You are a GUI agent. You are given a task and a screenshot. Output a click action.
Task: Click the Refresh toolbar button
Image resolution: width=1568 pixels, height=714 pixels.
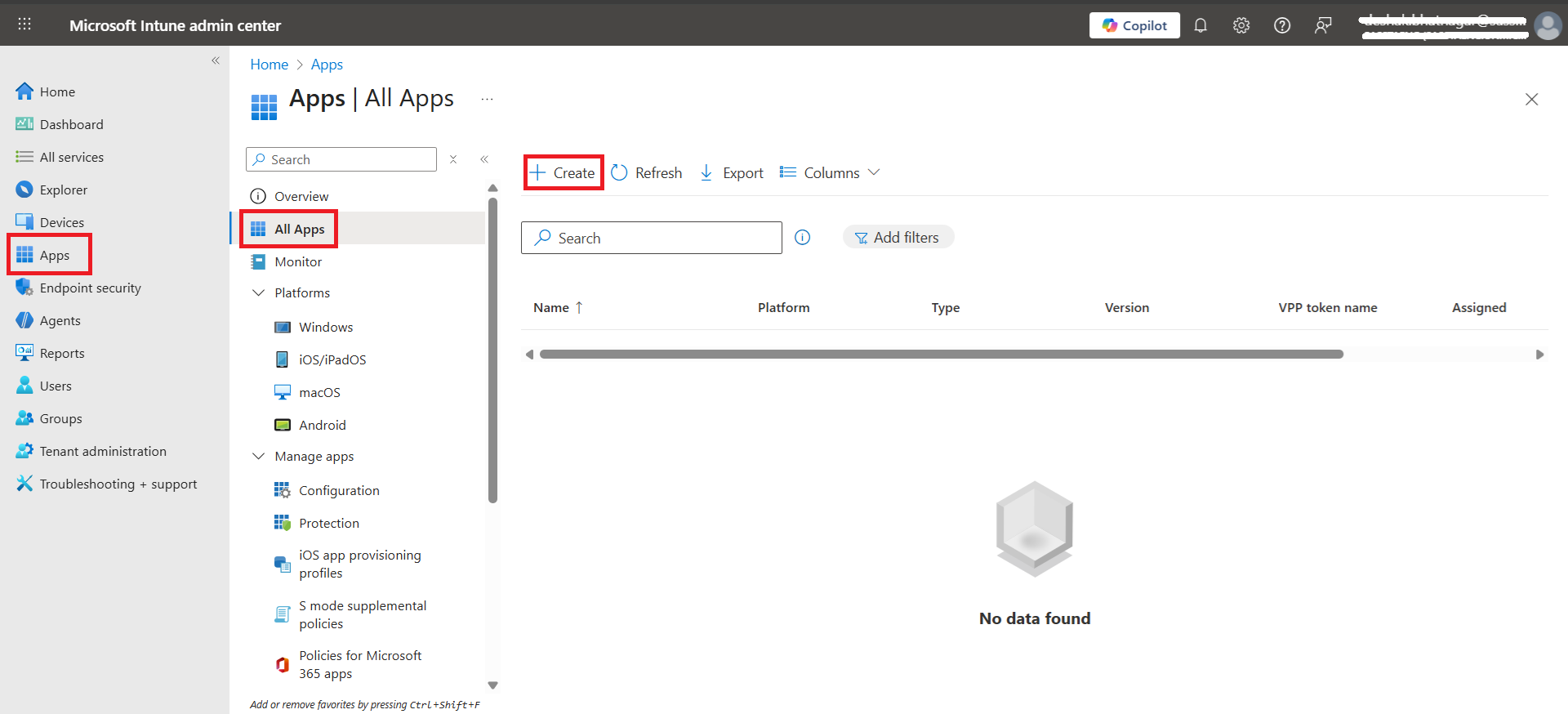point(647,173)
